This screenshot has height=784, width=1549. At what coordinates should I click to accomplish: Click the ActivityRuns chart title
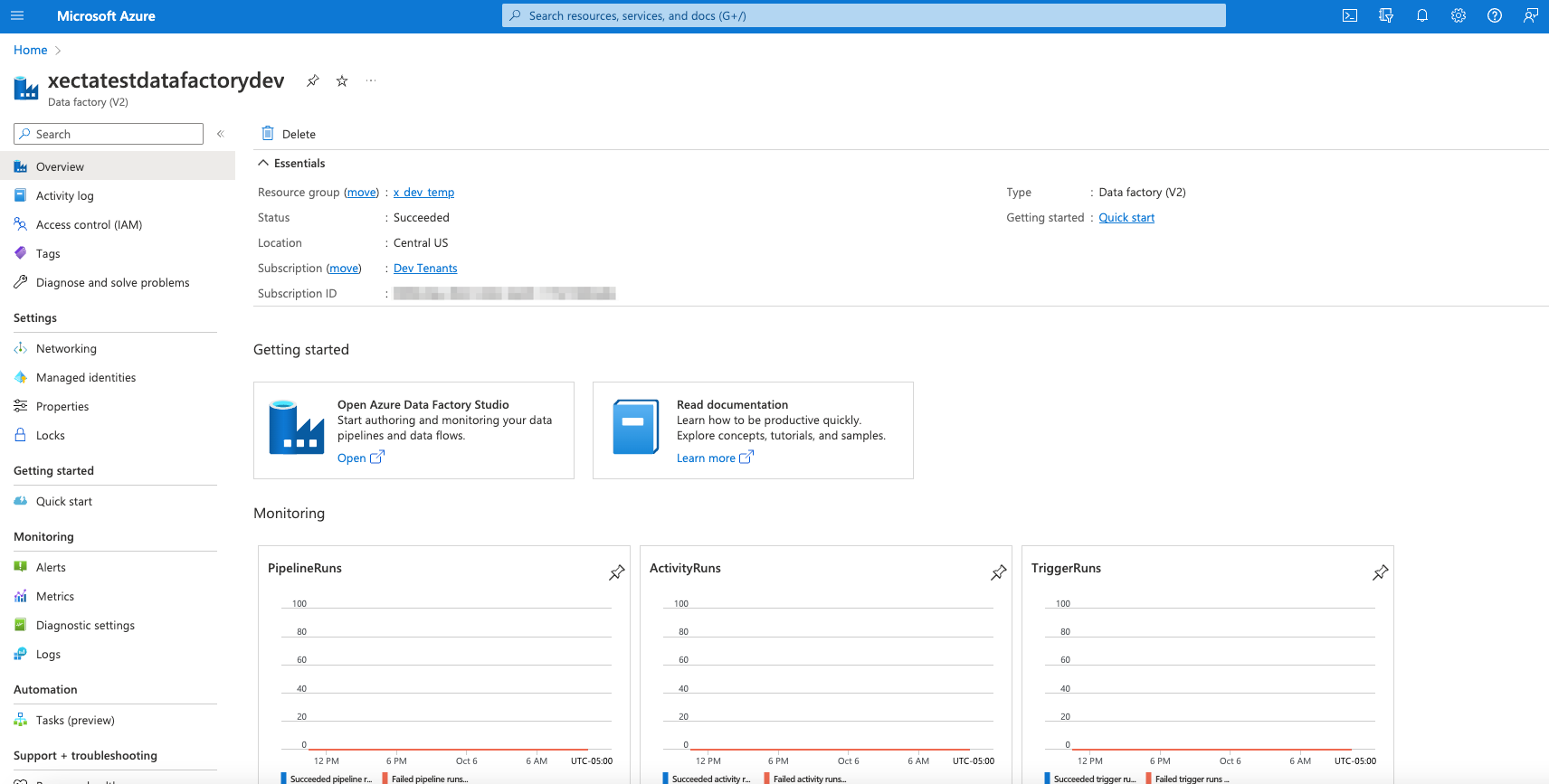(685, 568)
